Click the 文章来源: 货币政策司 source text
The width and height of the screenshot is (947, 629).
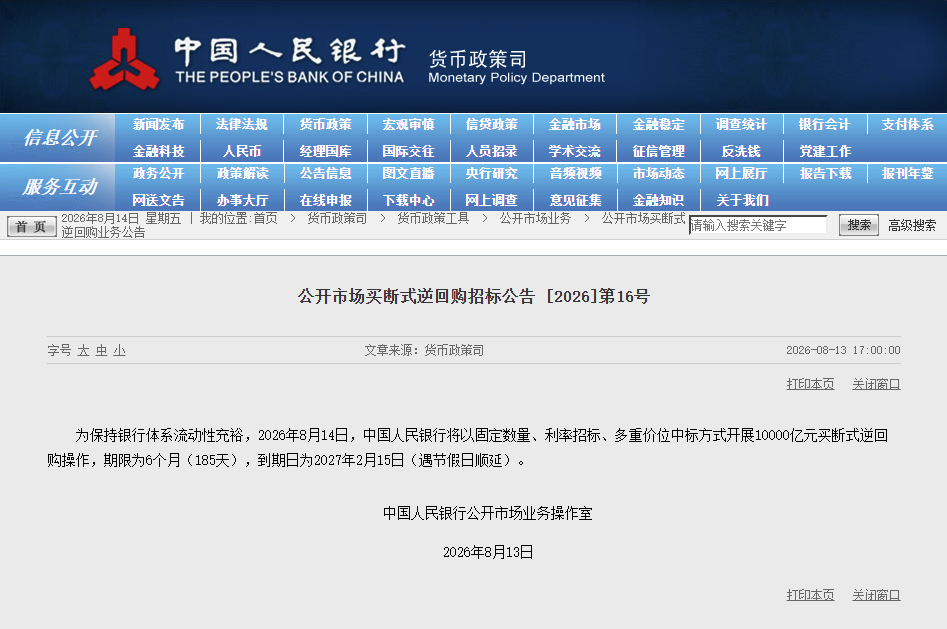424,350
